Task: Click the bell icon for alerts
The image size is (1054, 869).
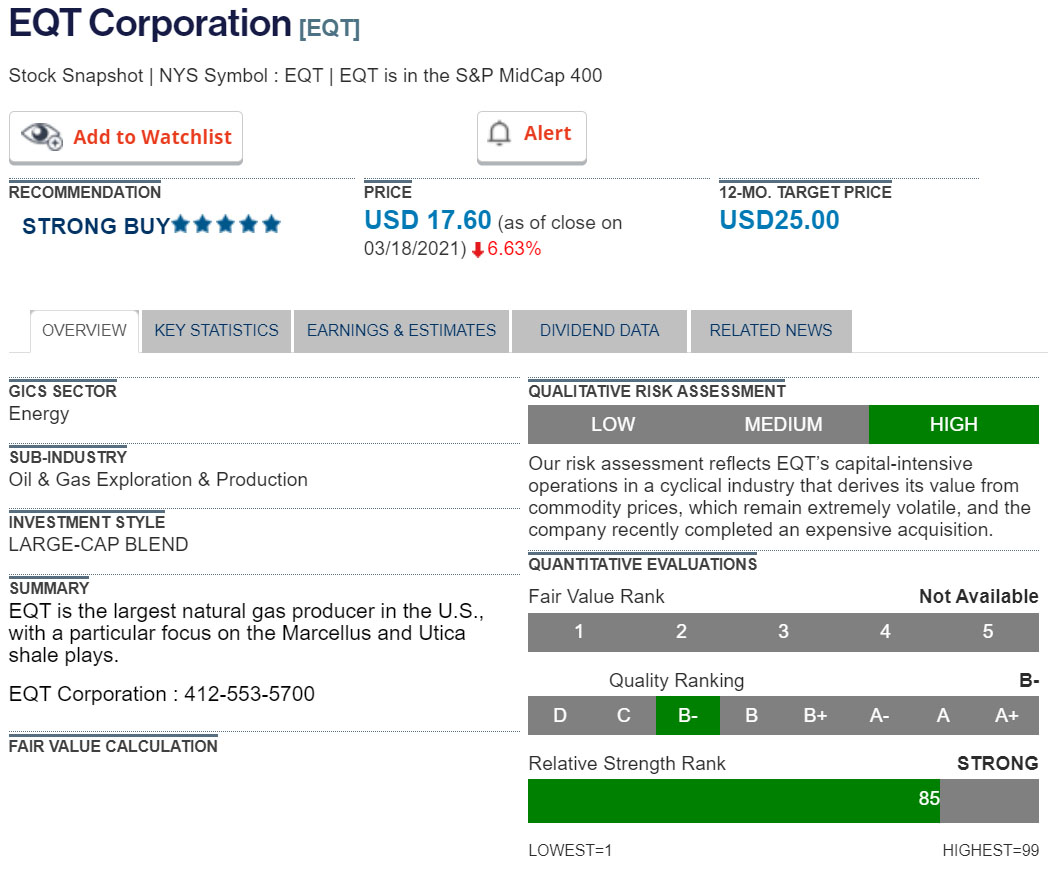Action: (x=499, y=134)
